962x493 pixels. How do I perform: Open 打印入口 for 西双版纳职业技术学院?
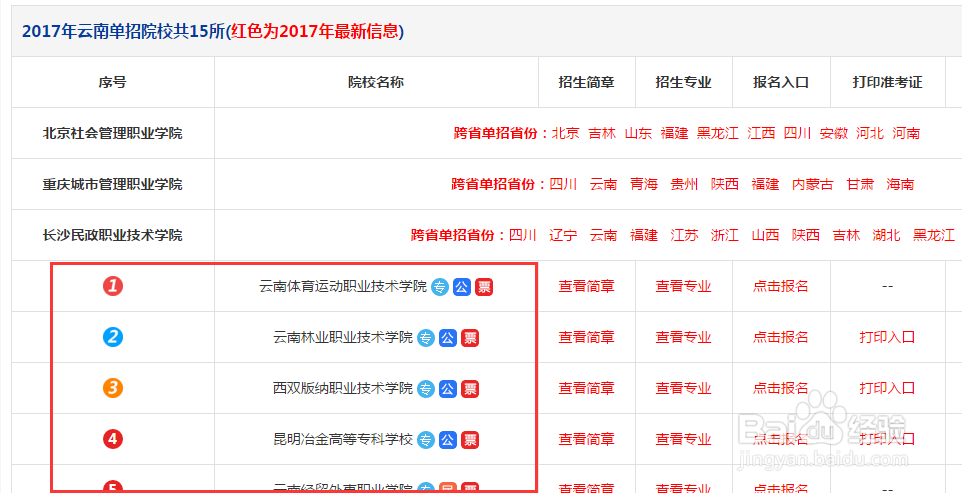887,388
